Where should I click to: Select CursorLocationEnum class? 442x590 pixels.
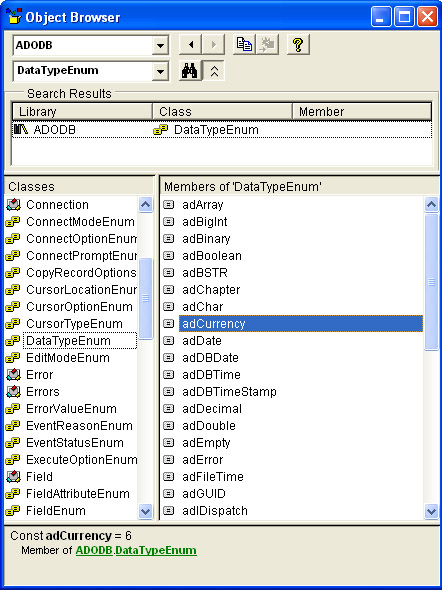click(x=81, y=290)
